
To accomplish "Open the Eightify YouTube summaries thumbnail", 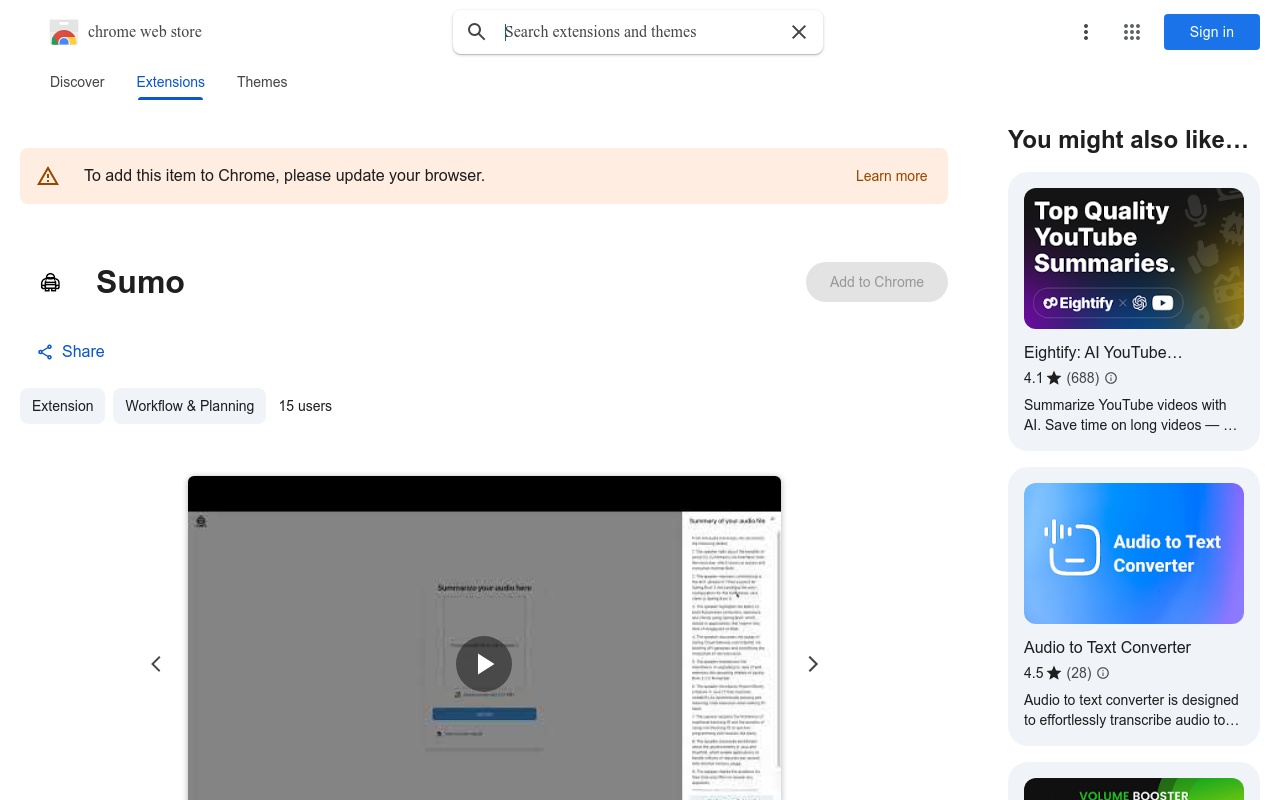I will [x=1134, y=258].
